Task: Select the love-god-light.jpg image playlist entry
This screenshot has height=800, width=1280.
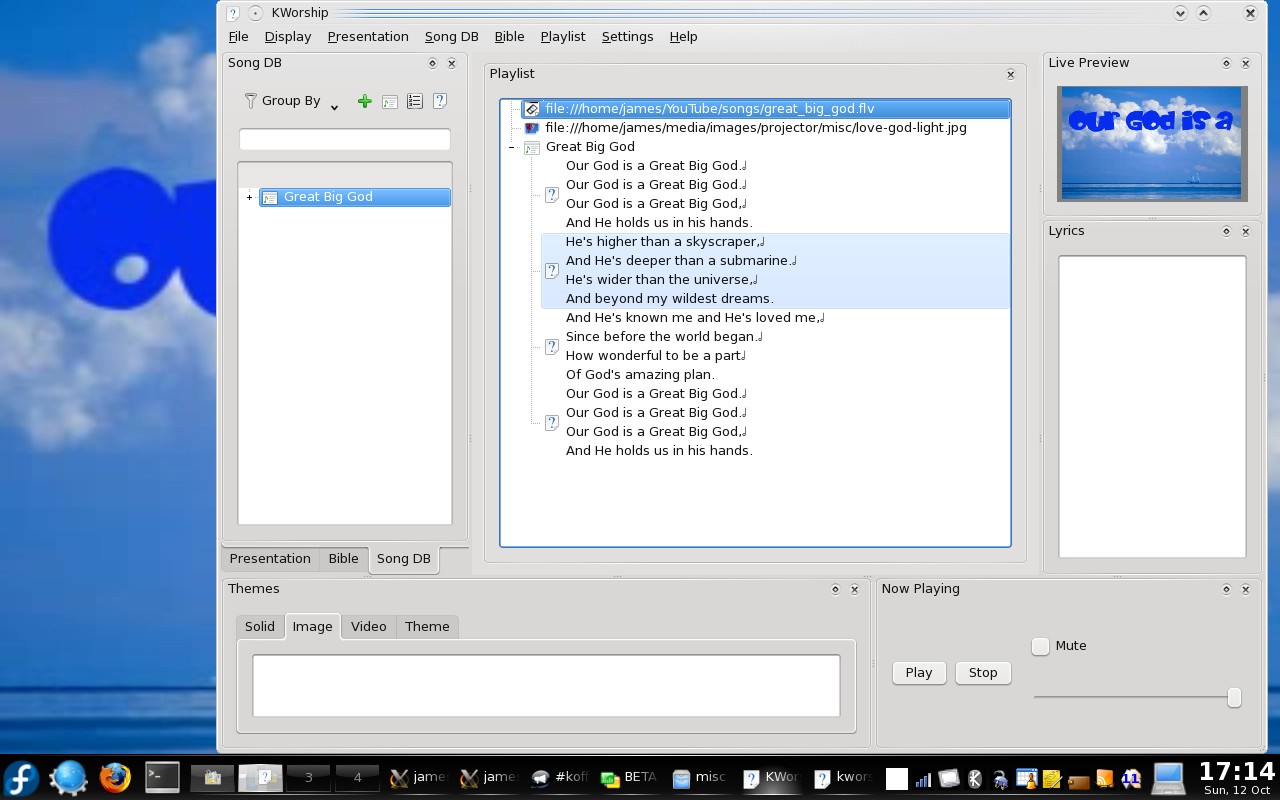Action: click(x=755, y=127)
